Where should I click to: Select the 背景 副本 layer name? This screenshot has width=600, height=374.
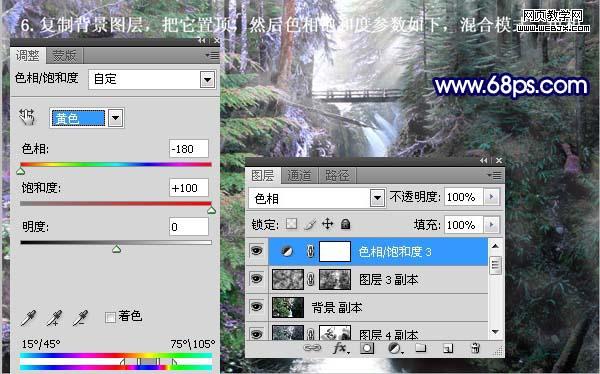point(337,307)
